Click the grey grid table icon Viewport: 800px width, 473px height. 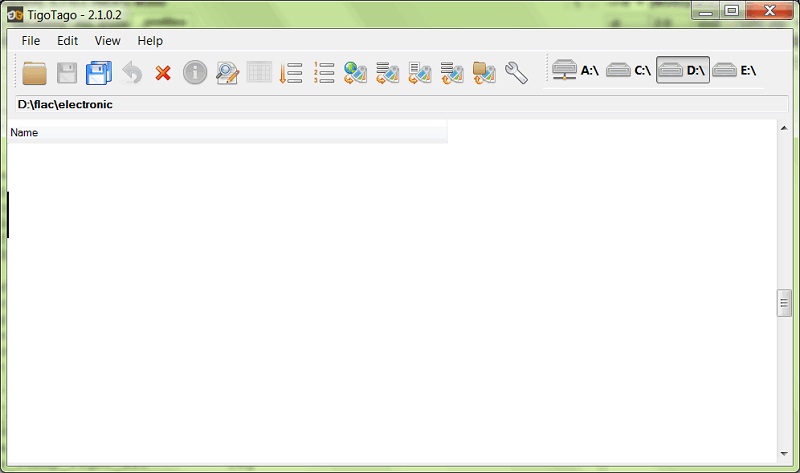click(x=259, y=72)
